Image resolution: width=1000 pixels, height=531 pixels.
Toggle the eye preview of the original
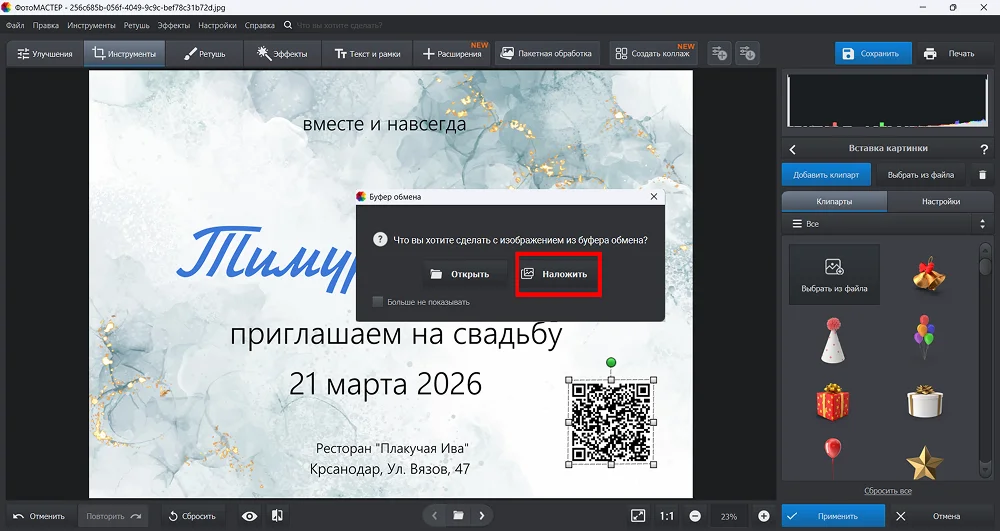click(249, 516)
